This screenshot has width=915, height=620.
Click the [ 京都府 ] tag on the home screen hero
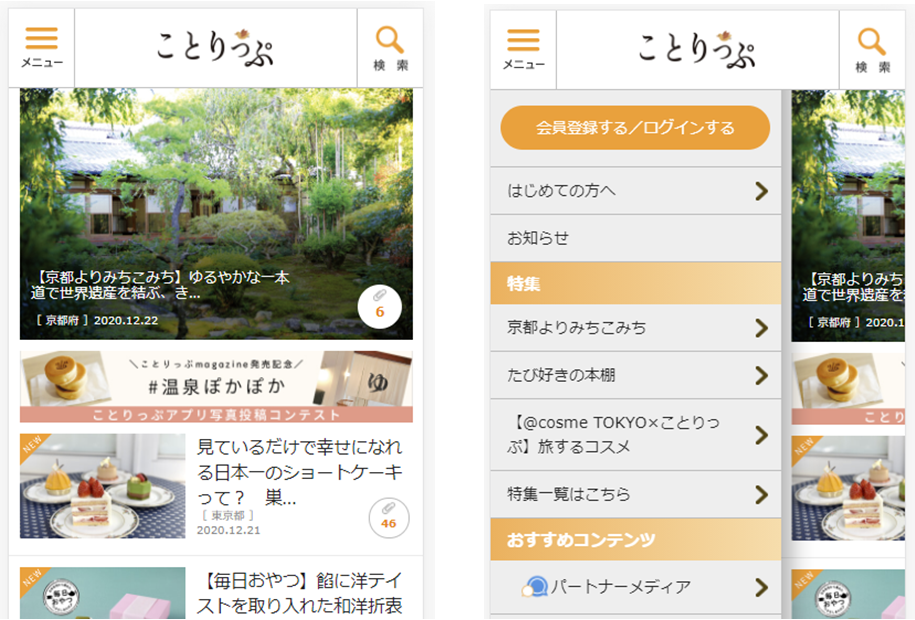pyautogui.click(x=61, y=321)
